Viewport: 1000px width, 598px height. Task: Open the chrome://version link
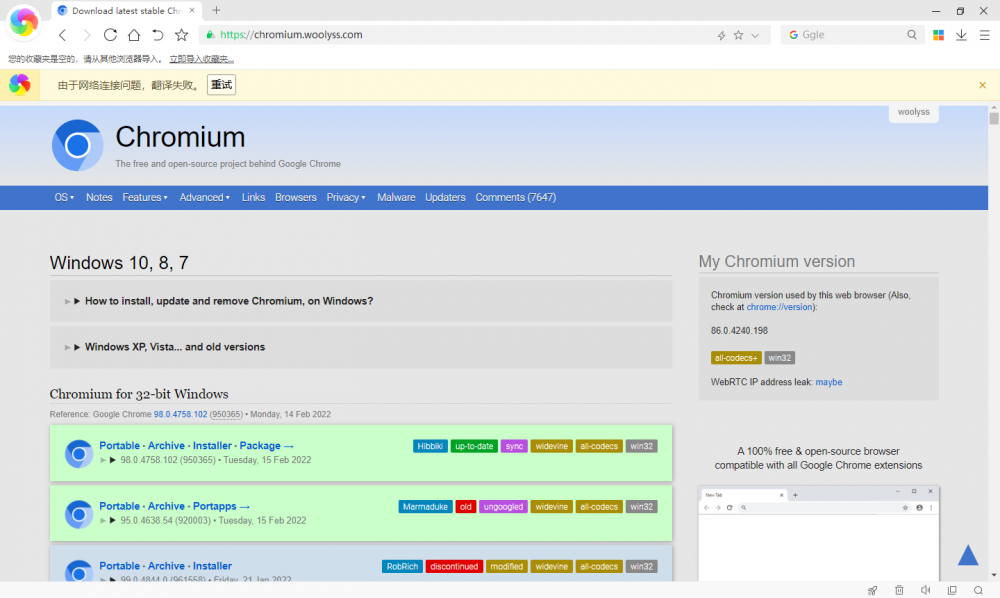pos(780,308)
